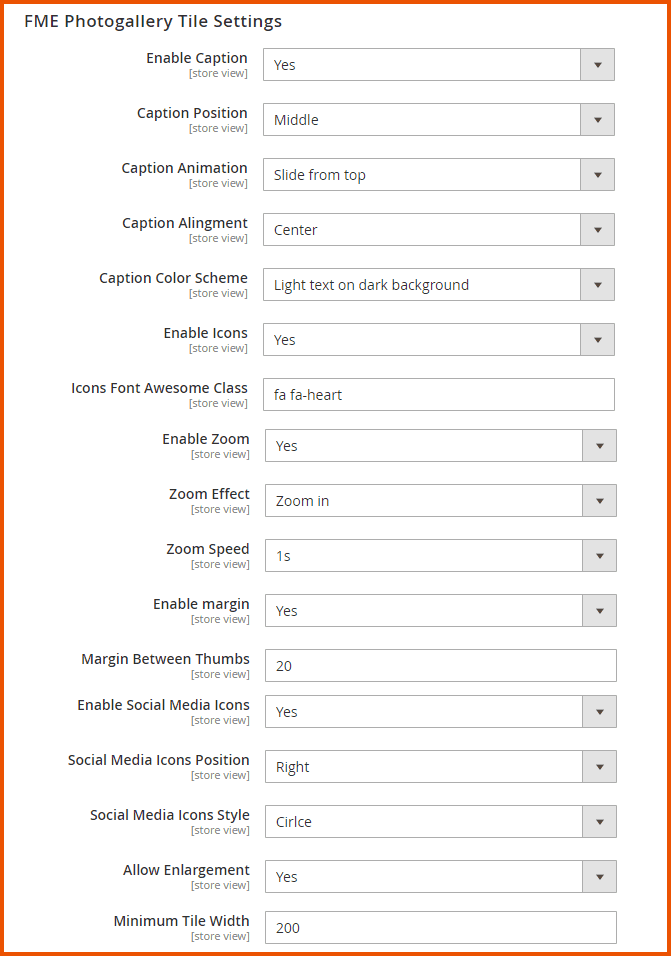The width and height of the screenshot is (671, 956).
Task: Change the Caption Alingment dropdown
Action: [438, 230]
